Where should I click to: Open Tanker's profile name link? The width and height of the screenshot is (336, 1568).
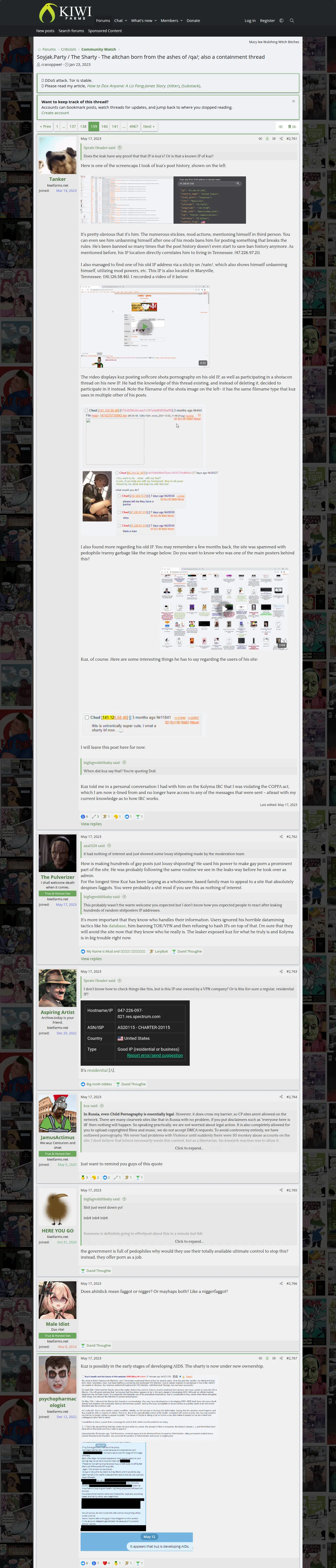[x=57, y=179]
